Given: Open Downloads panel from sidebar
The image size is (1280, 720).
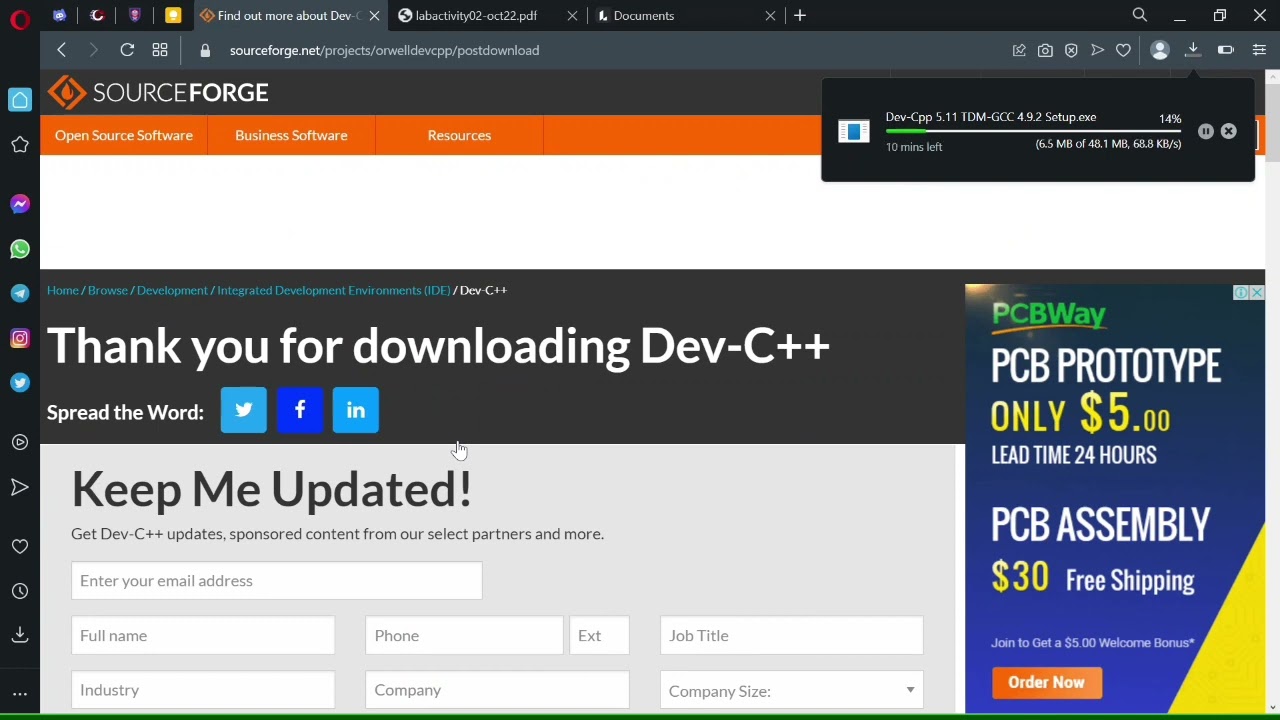Looking at the screenshot, I should click(x=20, y=635).
